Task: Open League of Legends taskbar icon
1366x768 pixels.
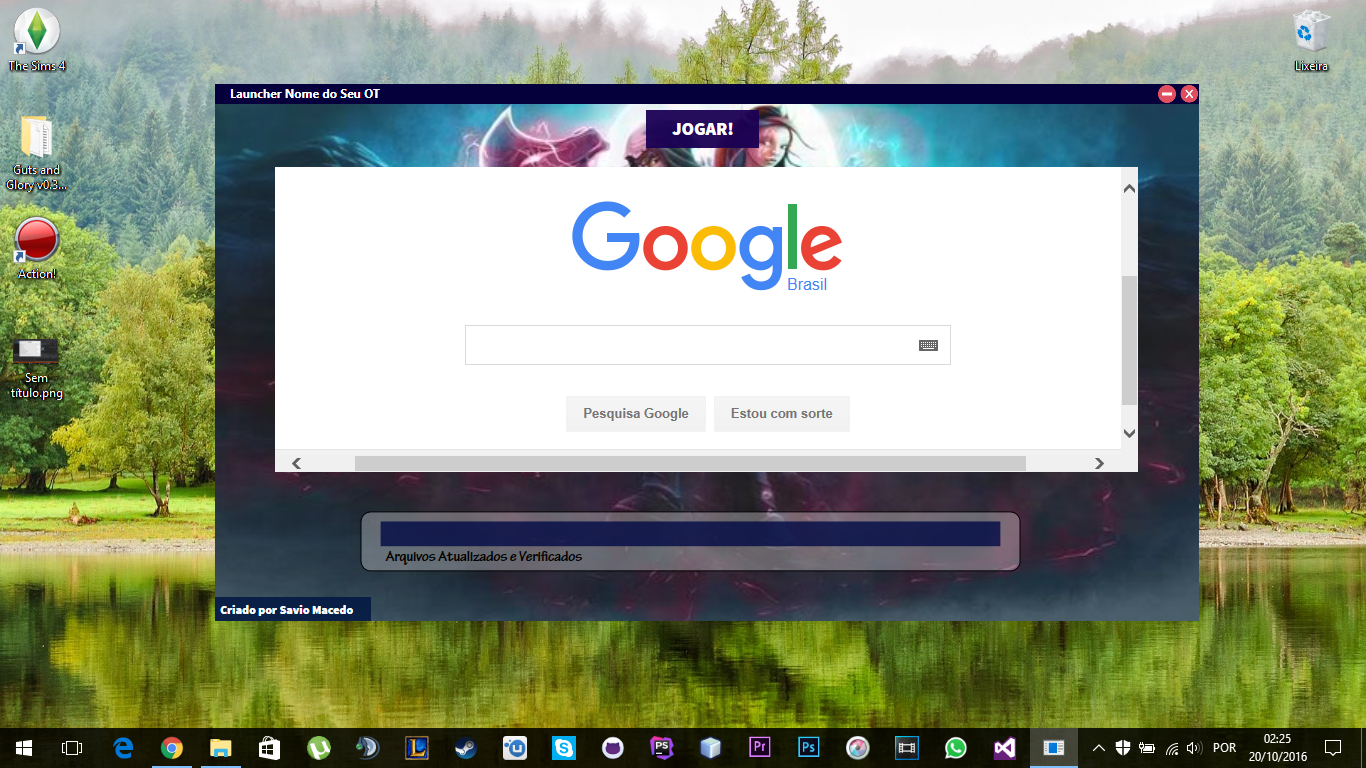Action: click(417, 747)
